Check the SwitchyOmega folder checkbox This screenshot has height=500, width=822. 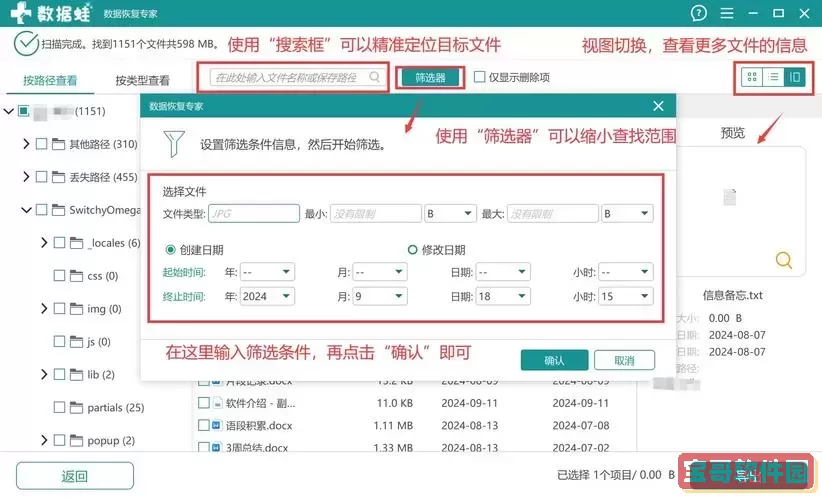pyautogui.click(x=41, y=210)
